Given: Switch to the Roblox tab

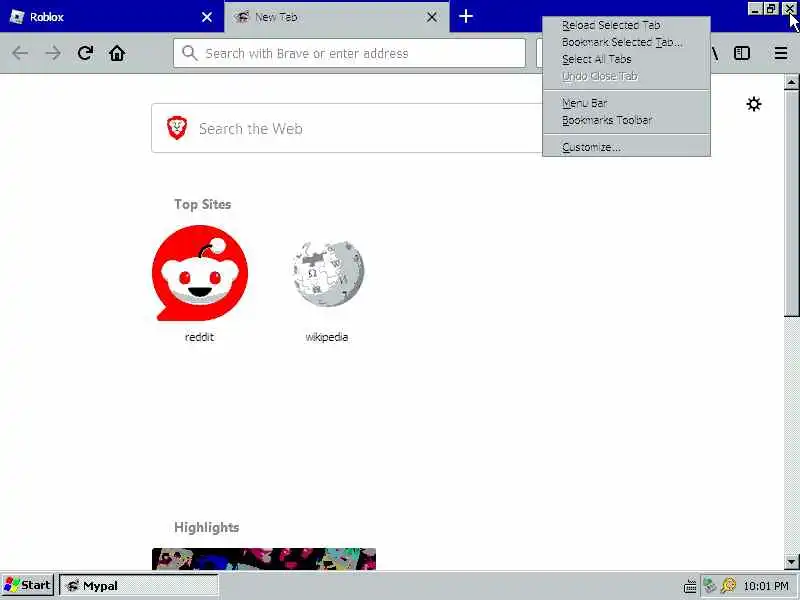Looking at the screenshot, I should coord(112,17).
